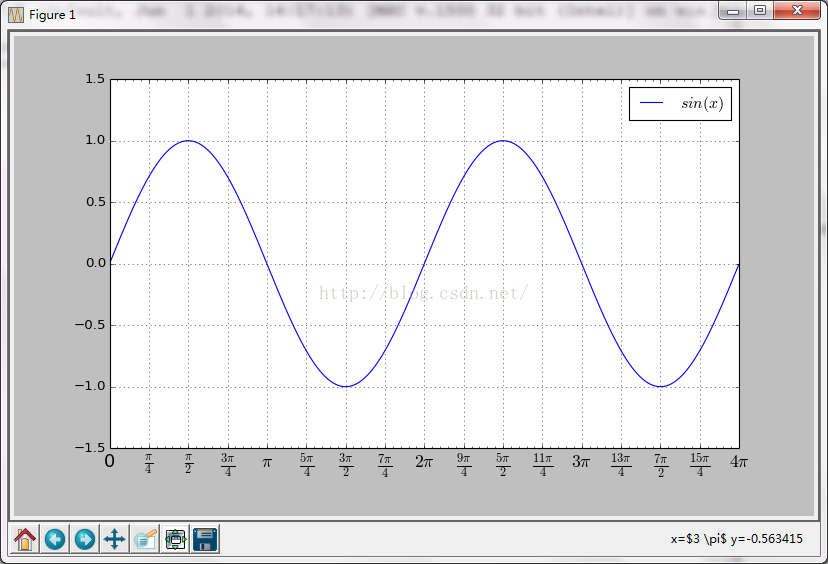Image resolution: width=828 pixels, height=564 pixels.
Task: Go forward to next view arrow
Action: coord(85,539)
